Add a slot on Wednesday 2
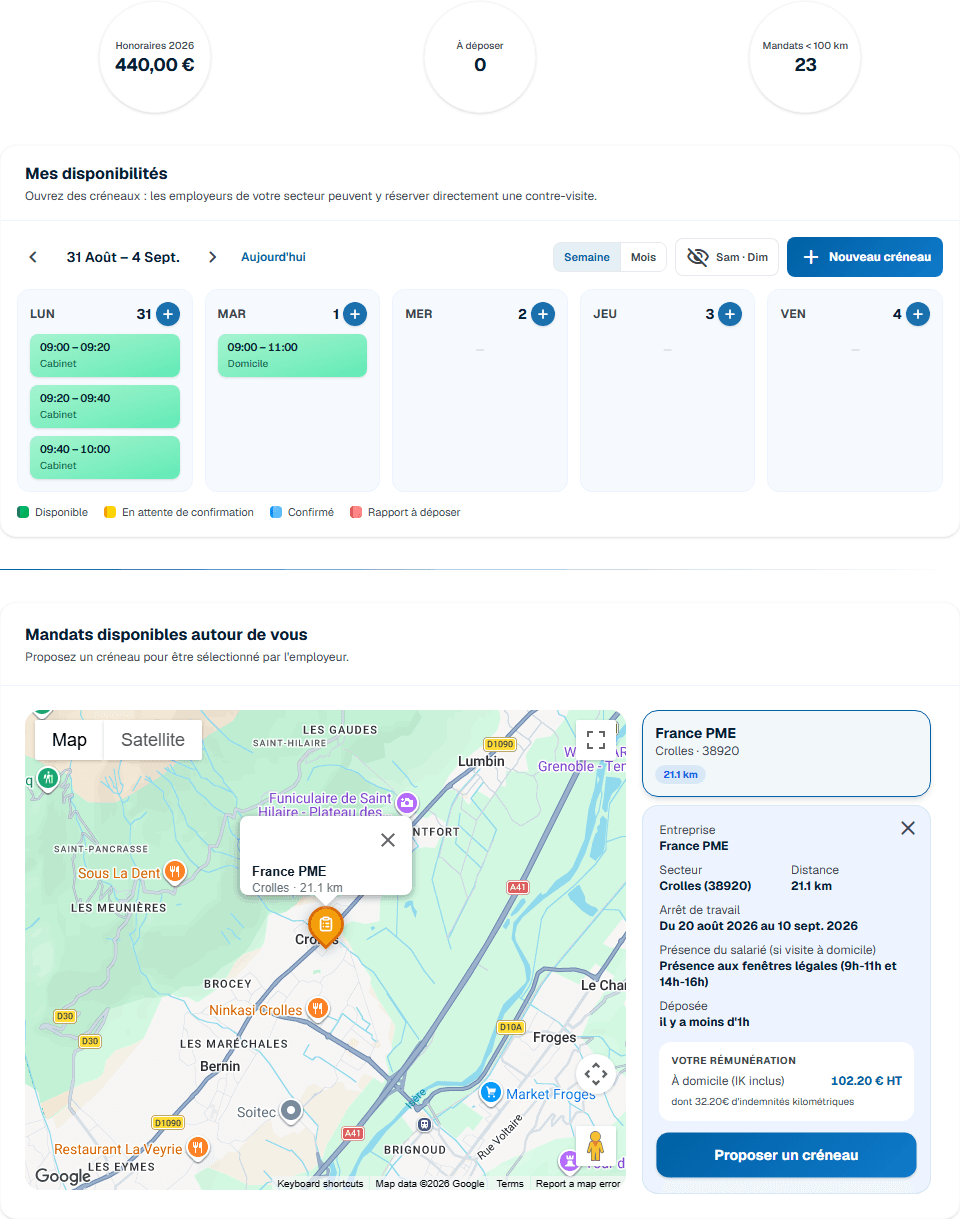The width and height of the screenshot is (960, 1219). 543,314
